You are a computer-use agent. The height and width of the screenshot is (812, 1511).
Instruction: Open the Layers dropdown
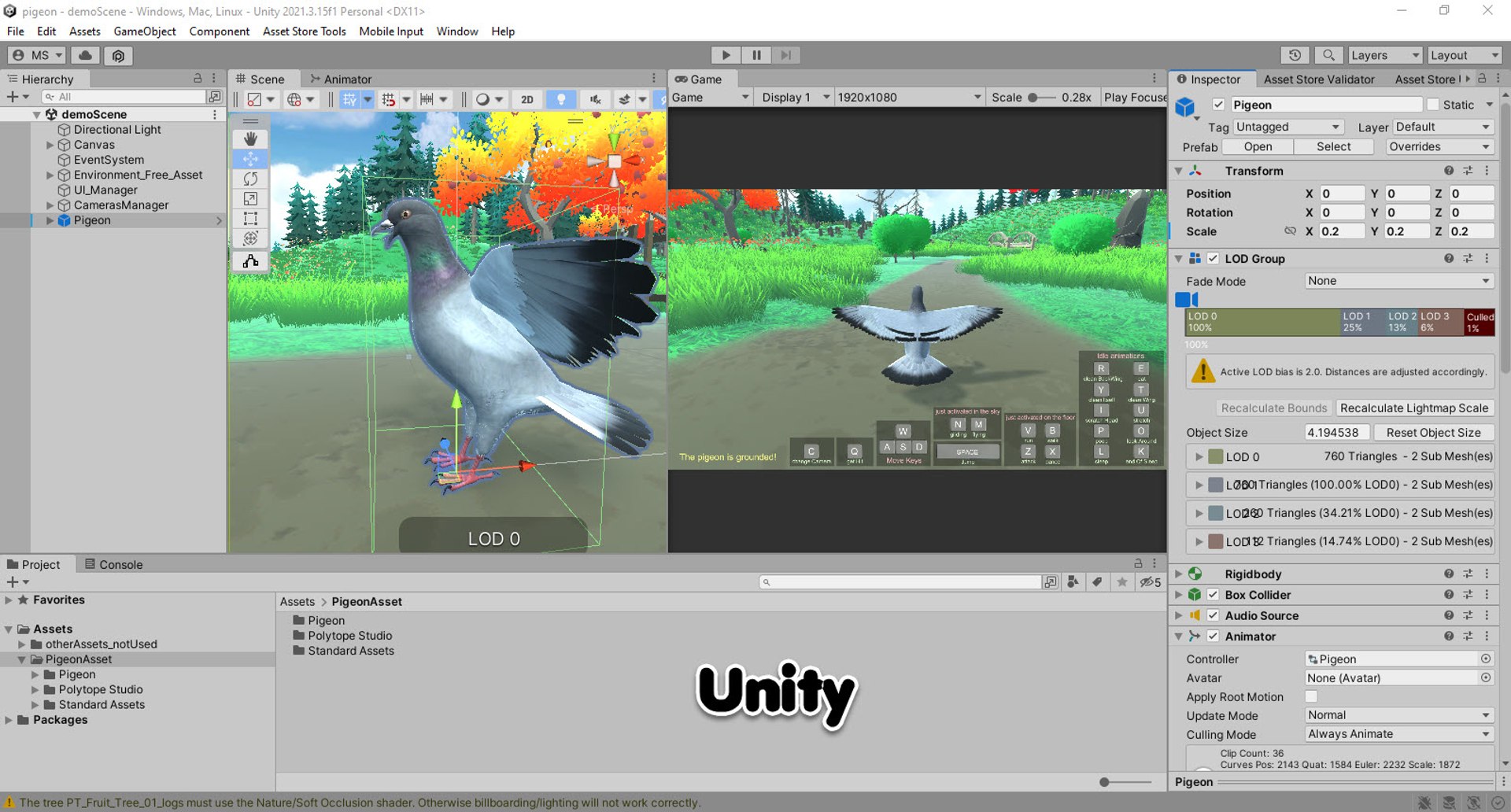click(x=1385, y=55)
